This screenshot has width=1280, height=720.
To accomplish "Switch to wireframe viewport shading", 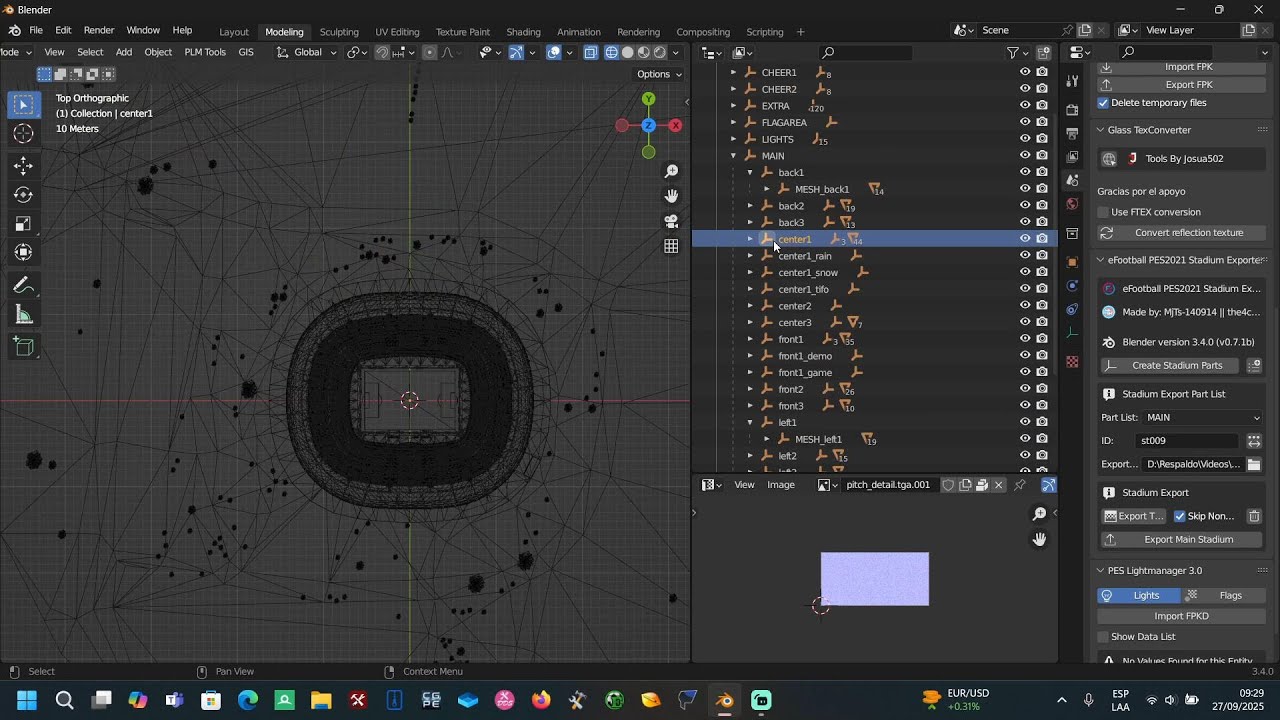I will [x=611, y=52].
